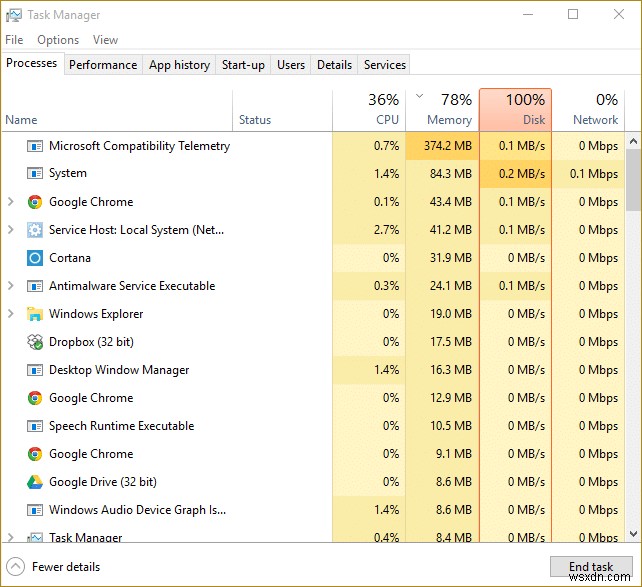642x587 pixels.
Task: Click the Windows Explorer folder icon
Action: click(x=35, y=314)
